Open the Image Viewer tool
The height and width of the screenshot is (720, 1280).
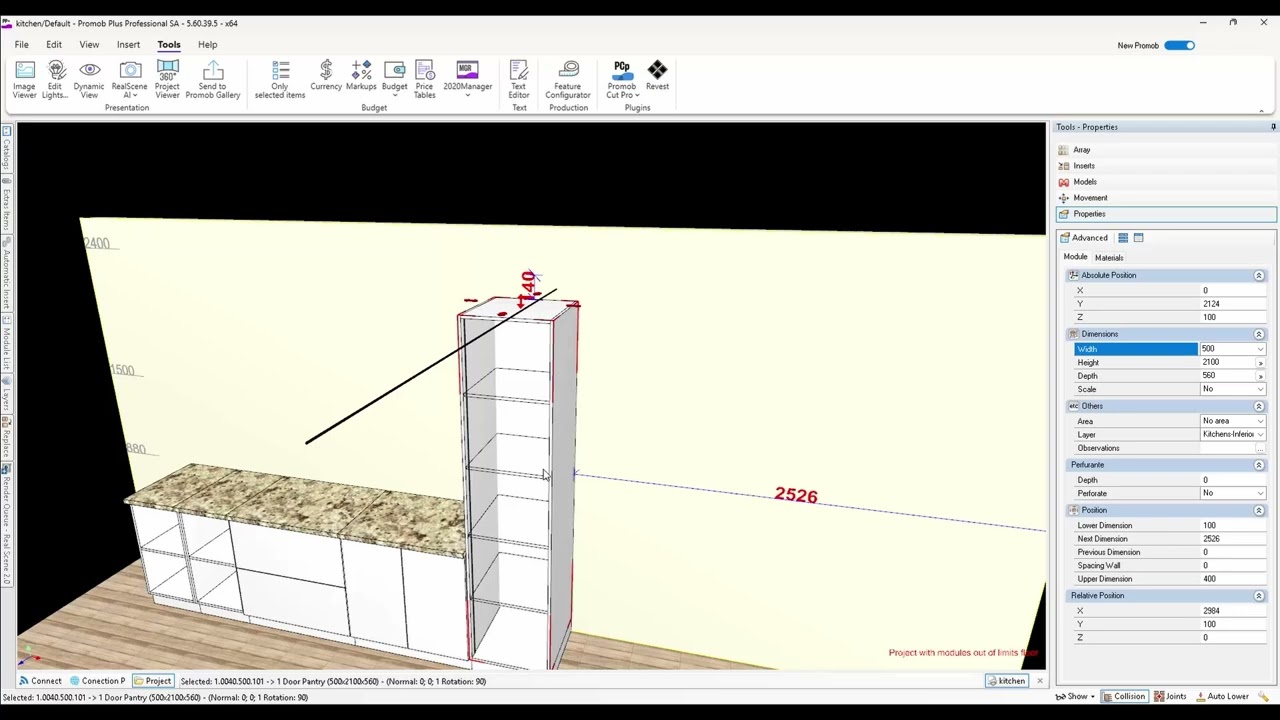click(x=24, y=79)
